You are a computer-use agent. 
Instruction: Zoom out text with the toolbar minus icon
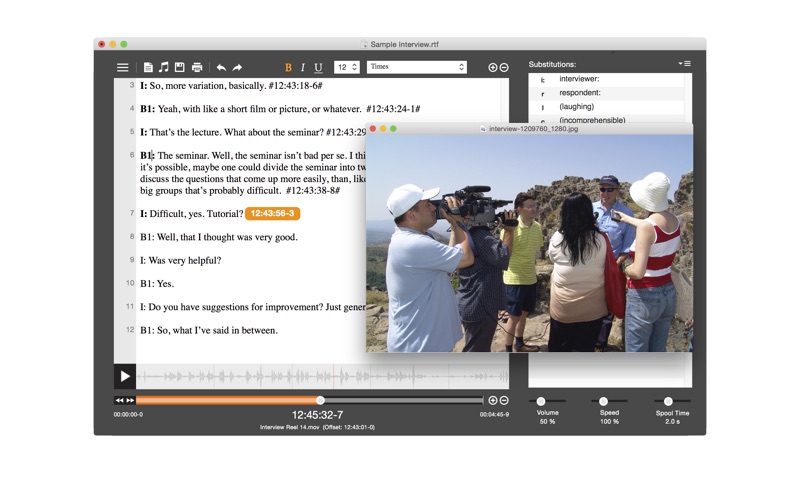[x=504, y=67]
